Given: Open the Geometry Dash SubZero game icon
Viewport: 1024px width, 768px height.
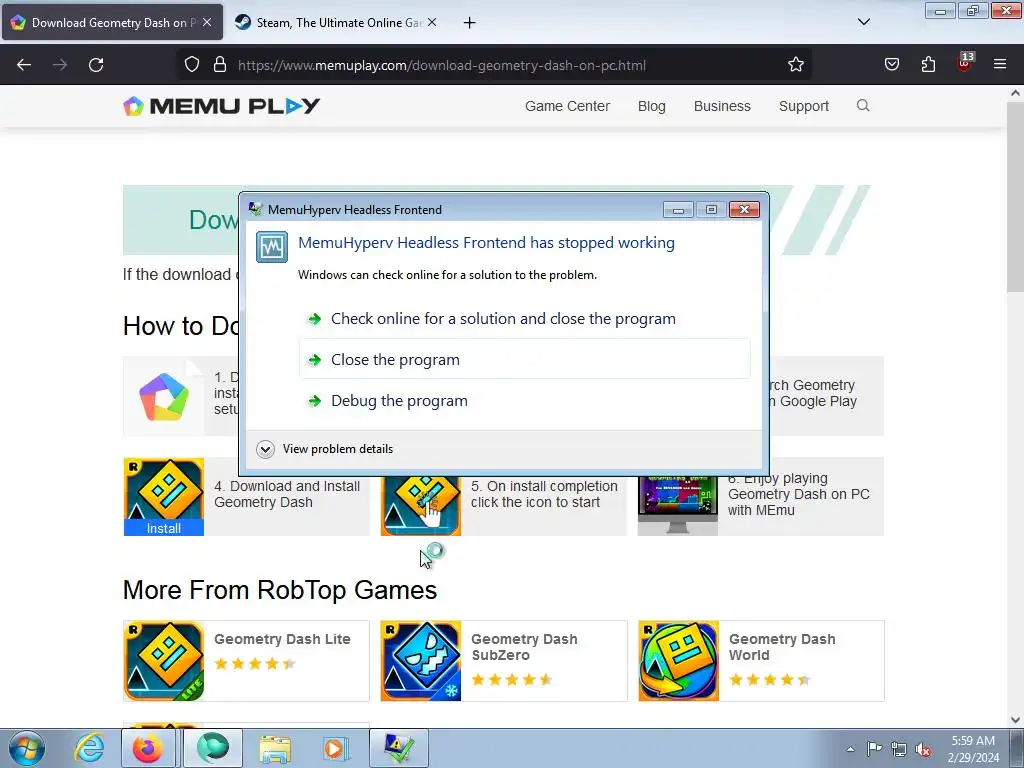Looking at the screenshot, I should coord(421,661).
